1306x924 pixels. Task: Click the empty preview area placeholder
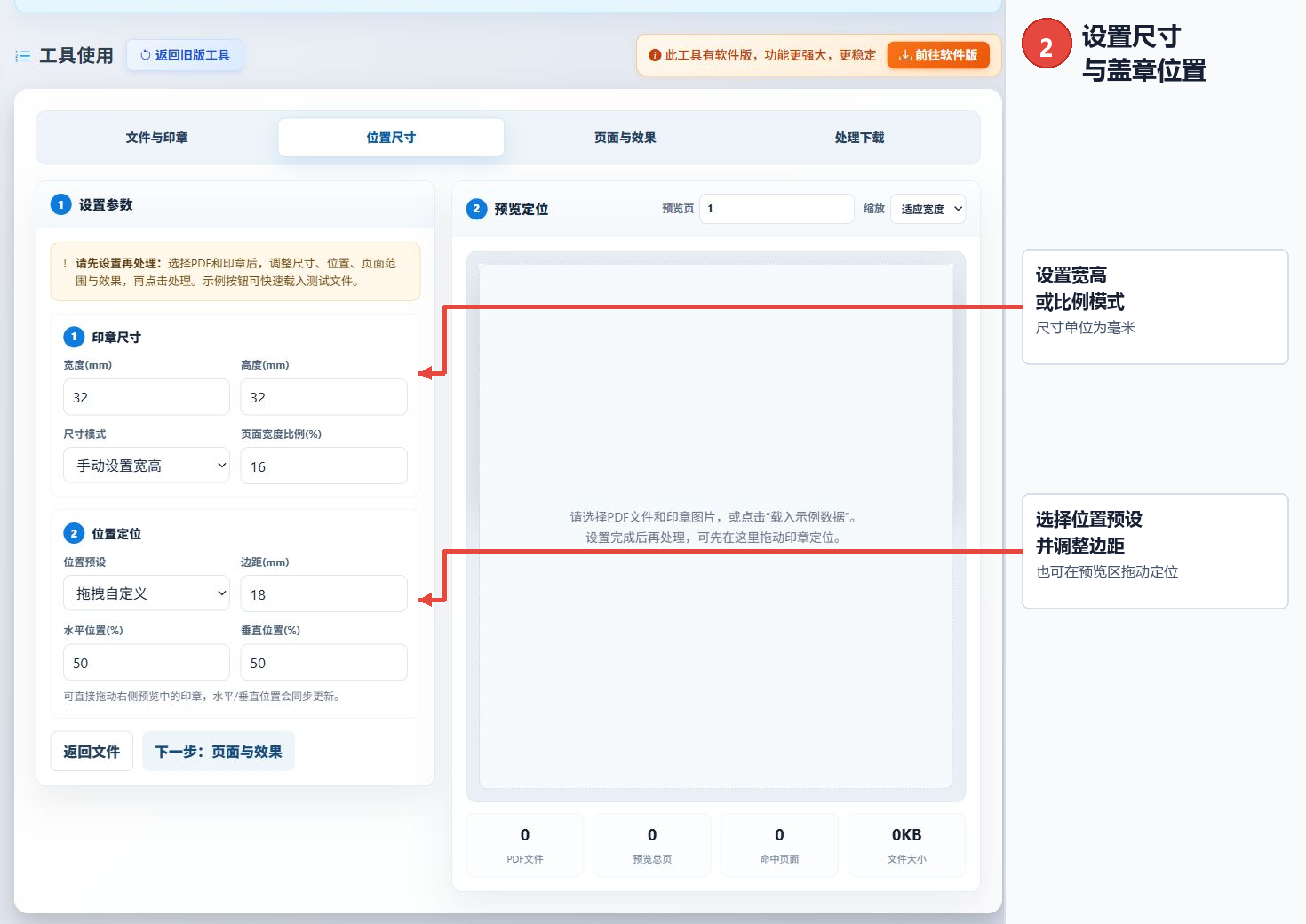coord(716,526)
